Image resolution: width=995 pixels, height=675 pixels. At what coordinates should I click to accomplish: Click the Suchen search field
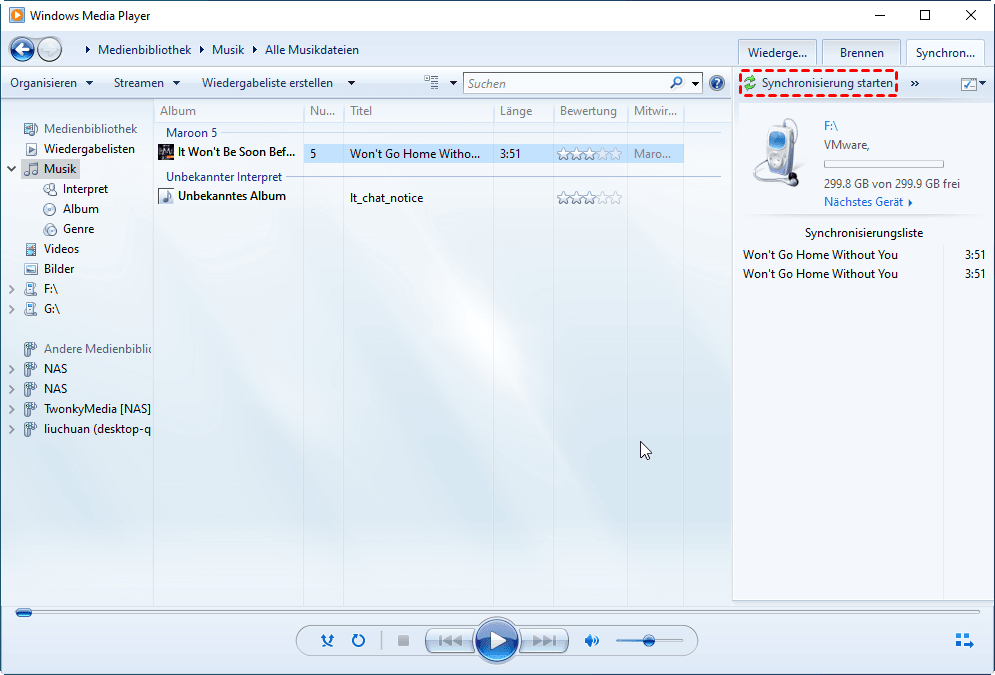click(x=567, y=83)
